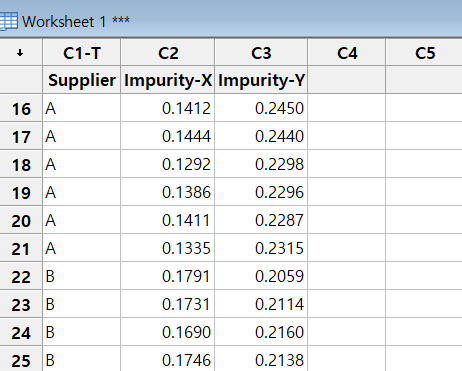462x371 pixels.
Task: Select the C2 column header
Action: [x=168, y=53]
